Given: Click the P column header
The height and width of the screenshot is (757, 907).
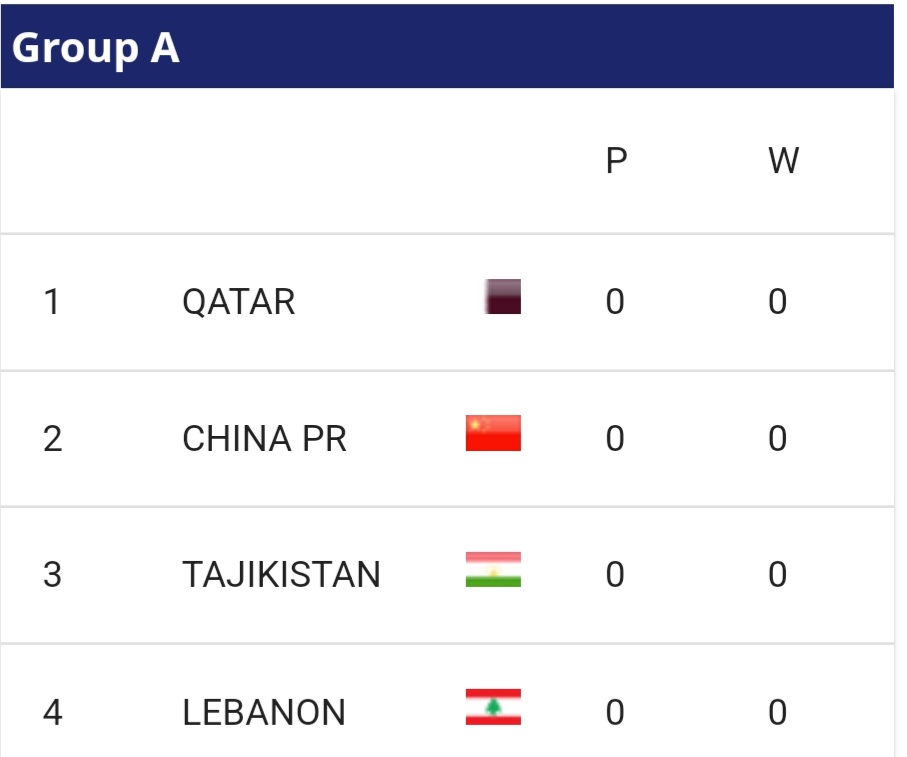Looking at the screenshot, I should (x=616, y=161).
